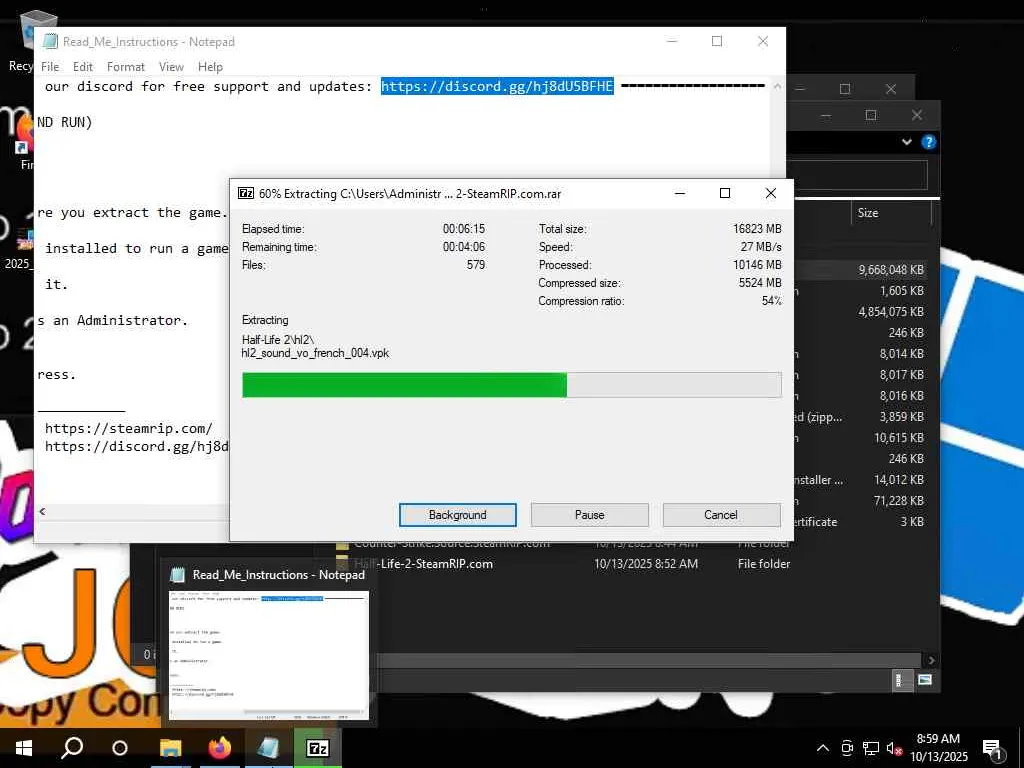Click Notepad title bar icon
Image resolution: width=1024 pixels, height=768 pixels.
(50, 41)
